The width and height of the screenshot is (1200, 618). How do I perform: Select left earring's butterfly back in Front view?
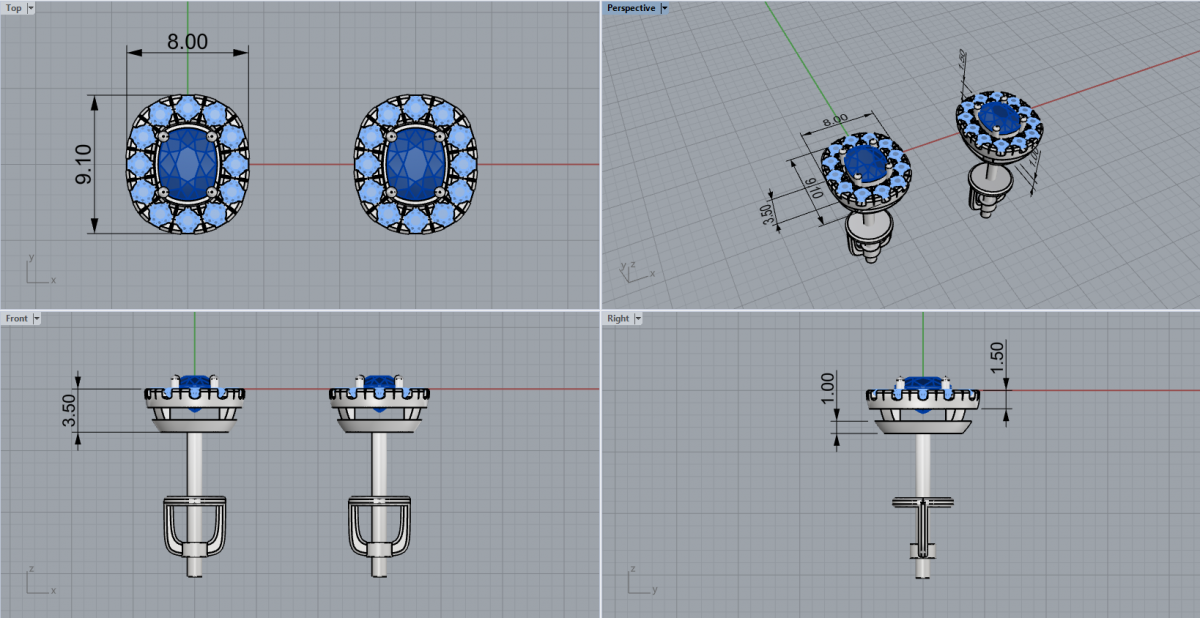194,527
